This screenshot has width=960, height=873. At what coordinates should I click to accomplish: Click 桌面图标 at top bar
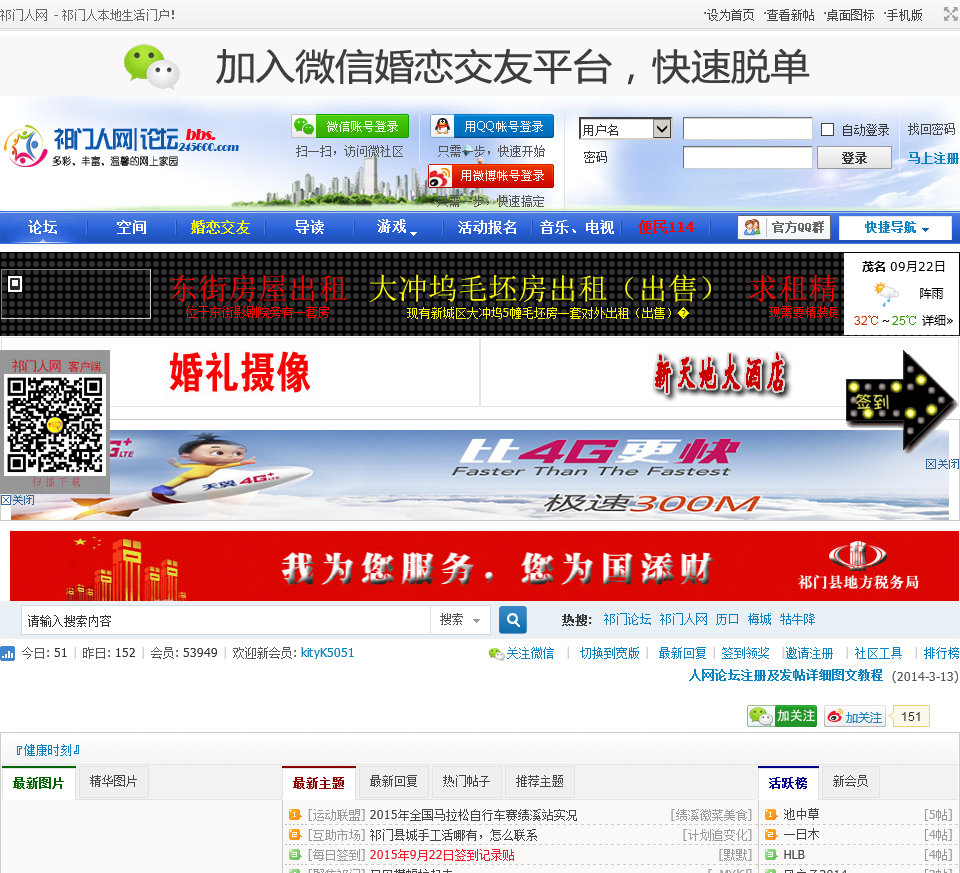coord(849,15)
